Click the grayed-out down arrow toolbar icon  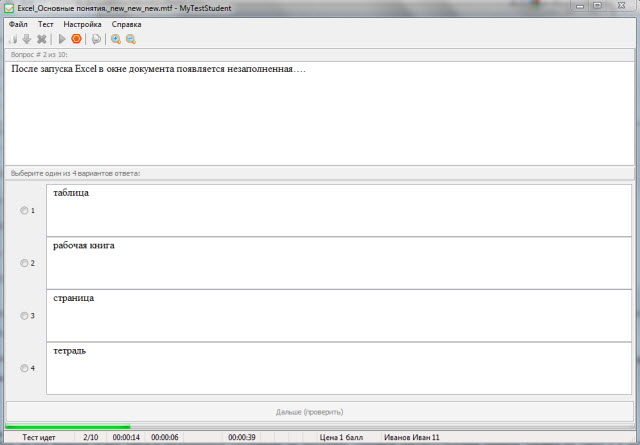coord(27,39)
